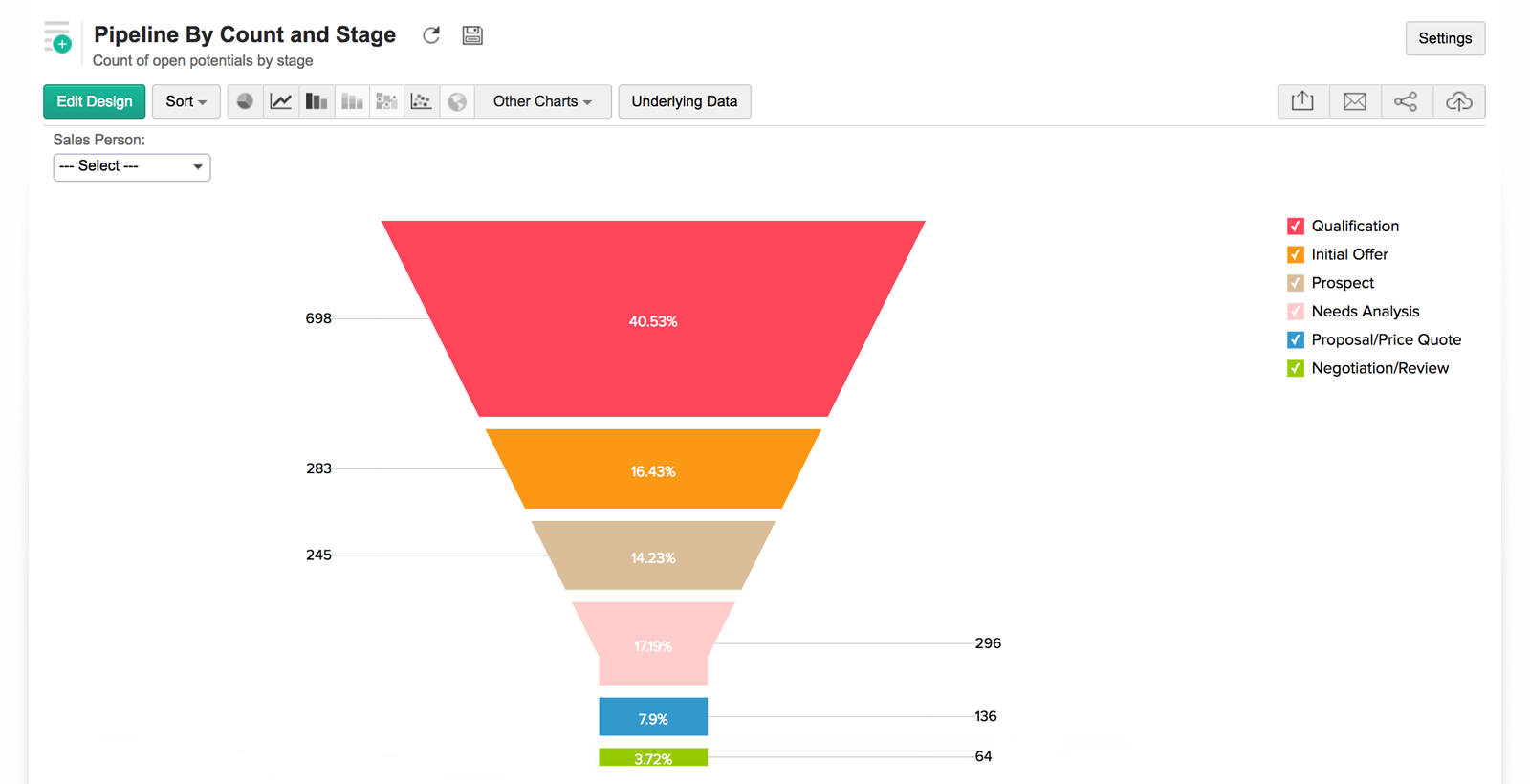Expand the Sort dropdown
Viewport: 1530px width, 784px height.
[186, 101]
